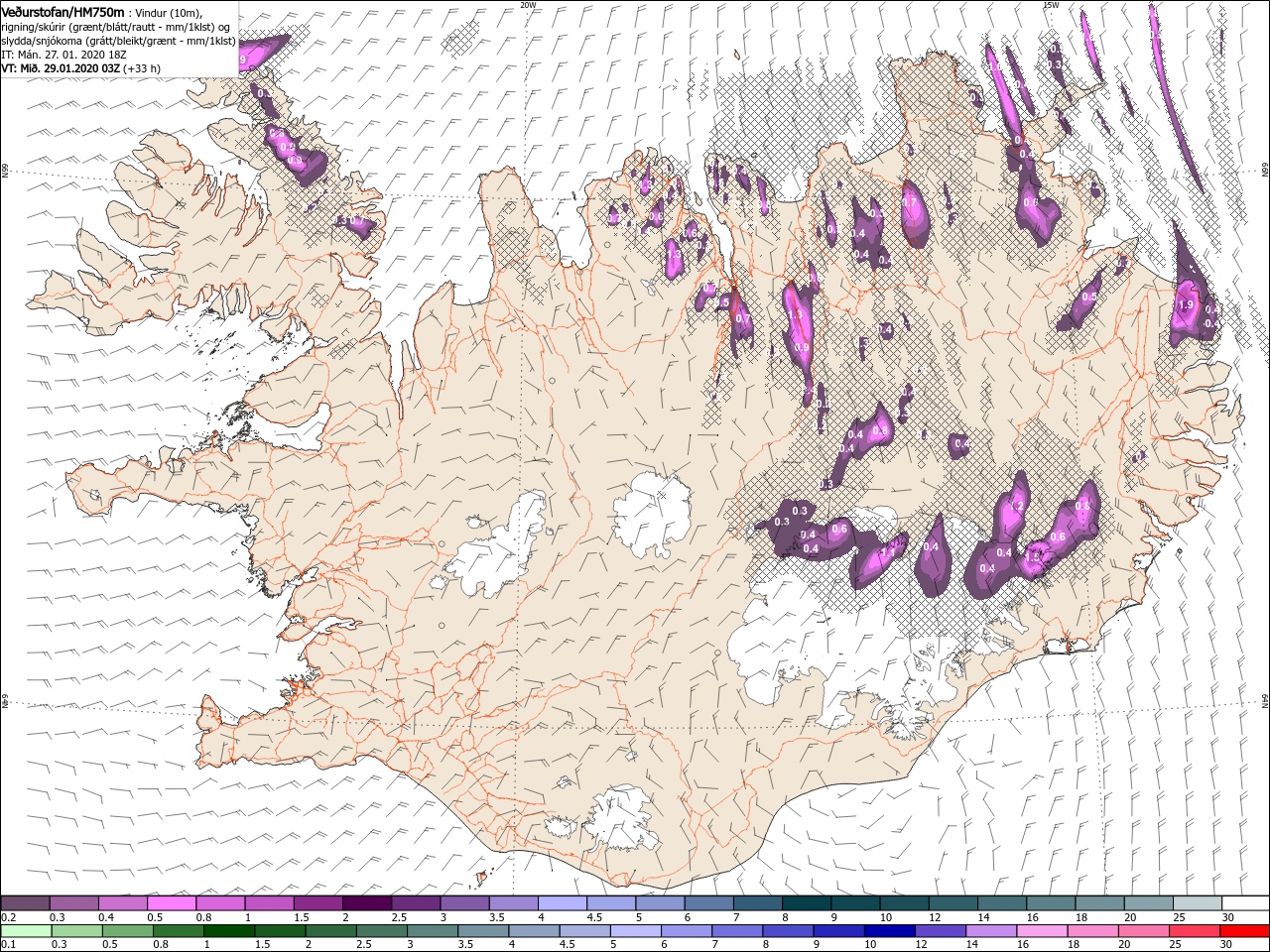Click the bright red 30 swatch in lower scale

click(1243, 931)
